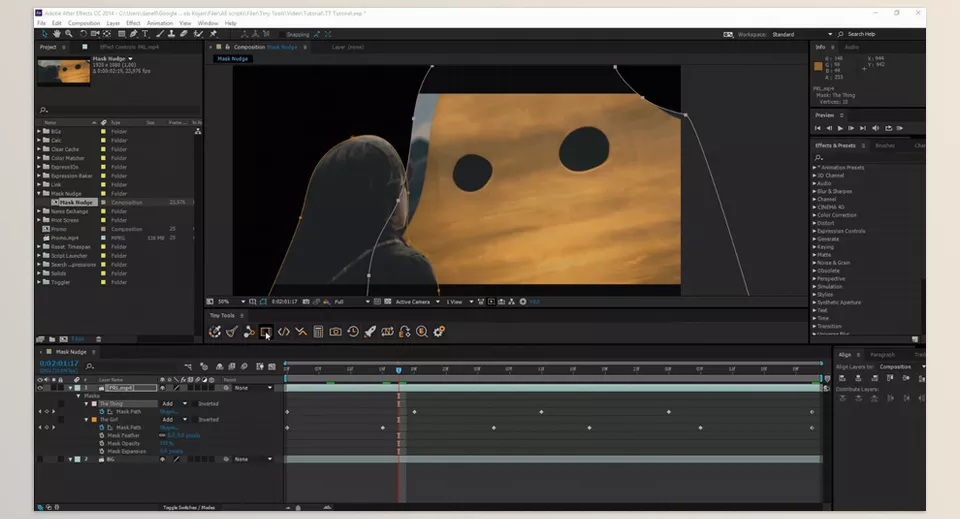The width and height of the screenshot is (960, 519).
Task: Select the Zoom magnifier tool
Action: (x=69, y=34)
